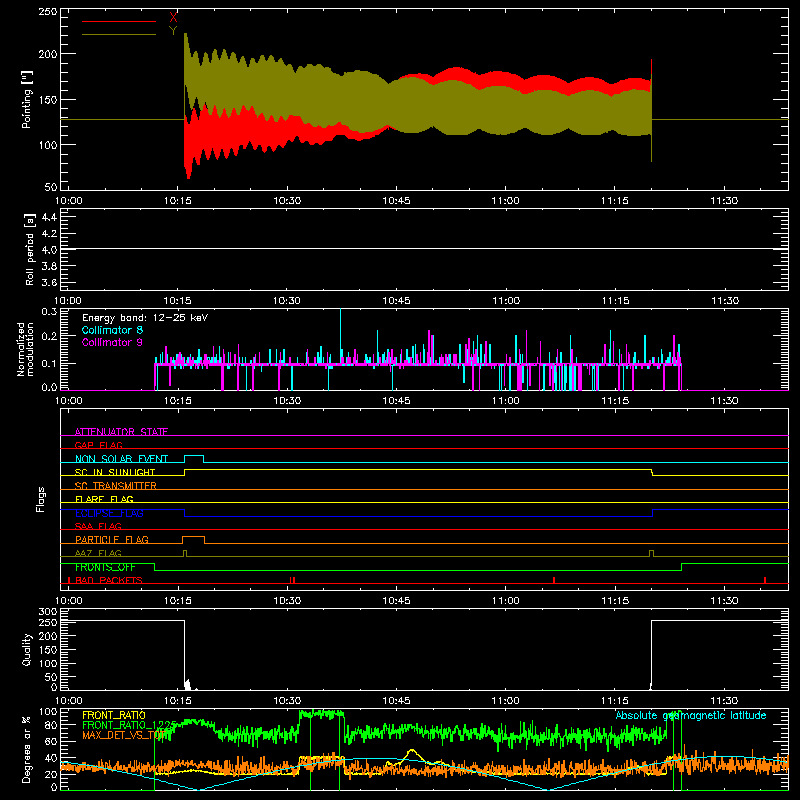Viewport: 800px width, 800px height.
Task: Click the PARTICLE_FLAG label
Action: (x=112, y=539)
